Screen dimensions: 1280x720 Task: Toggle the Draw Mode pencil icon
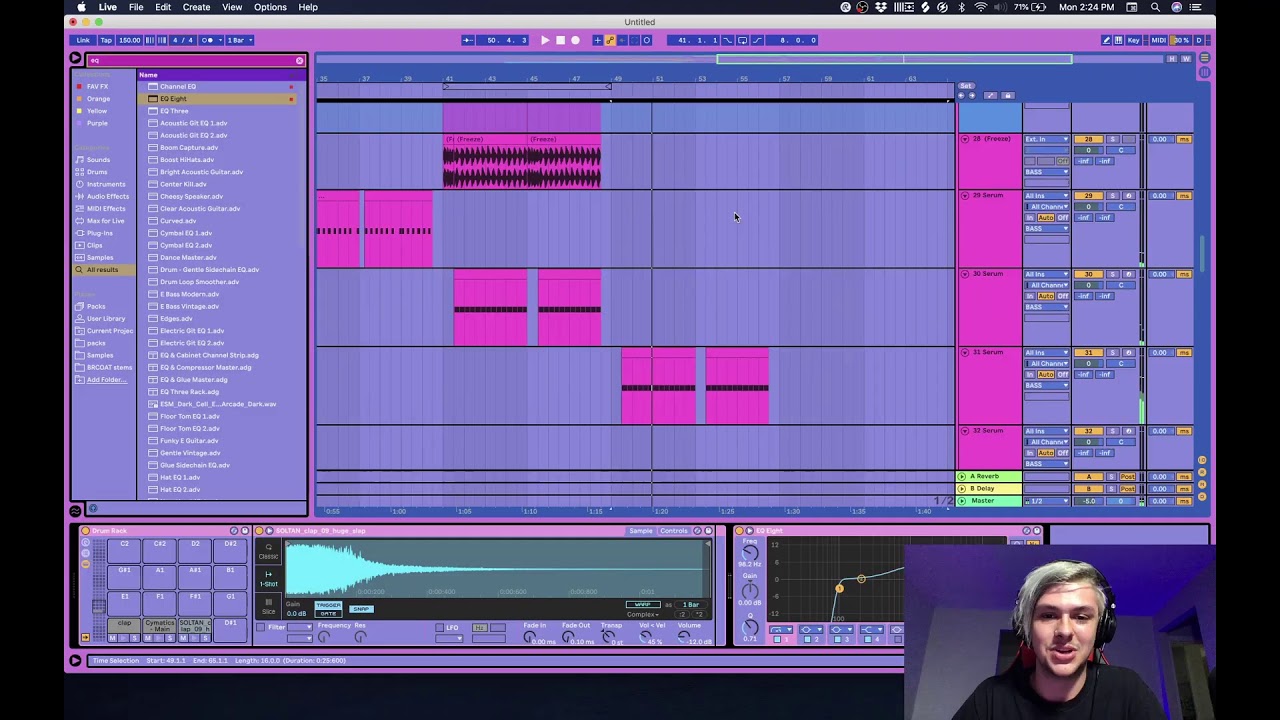[x=1107, y=40]
